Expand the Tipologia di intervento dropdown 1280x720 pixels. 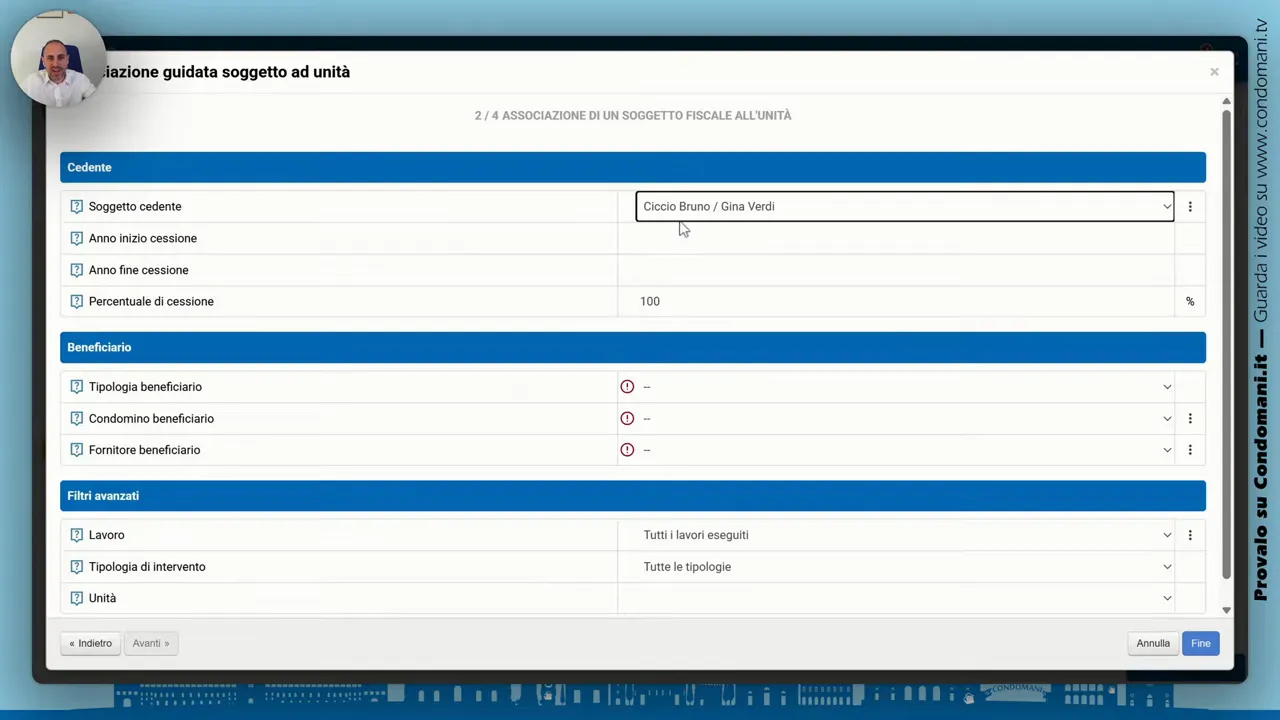click(904, 567)
